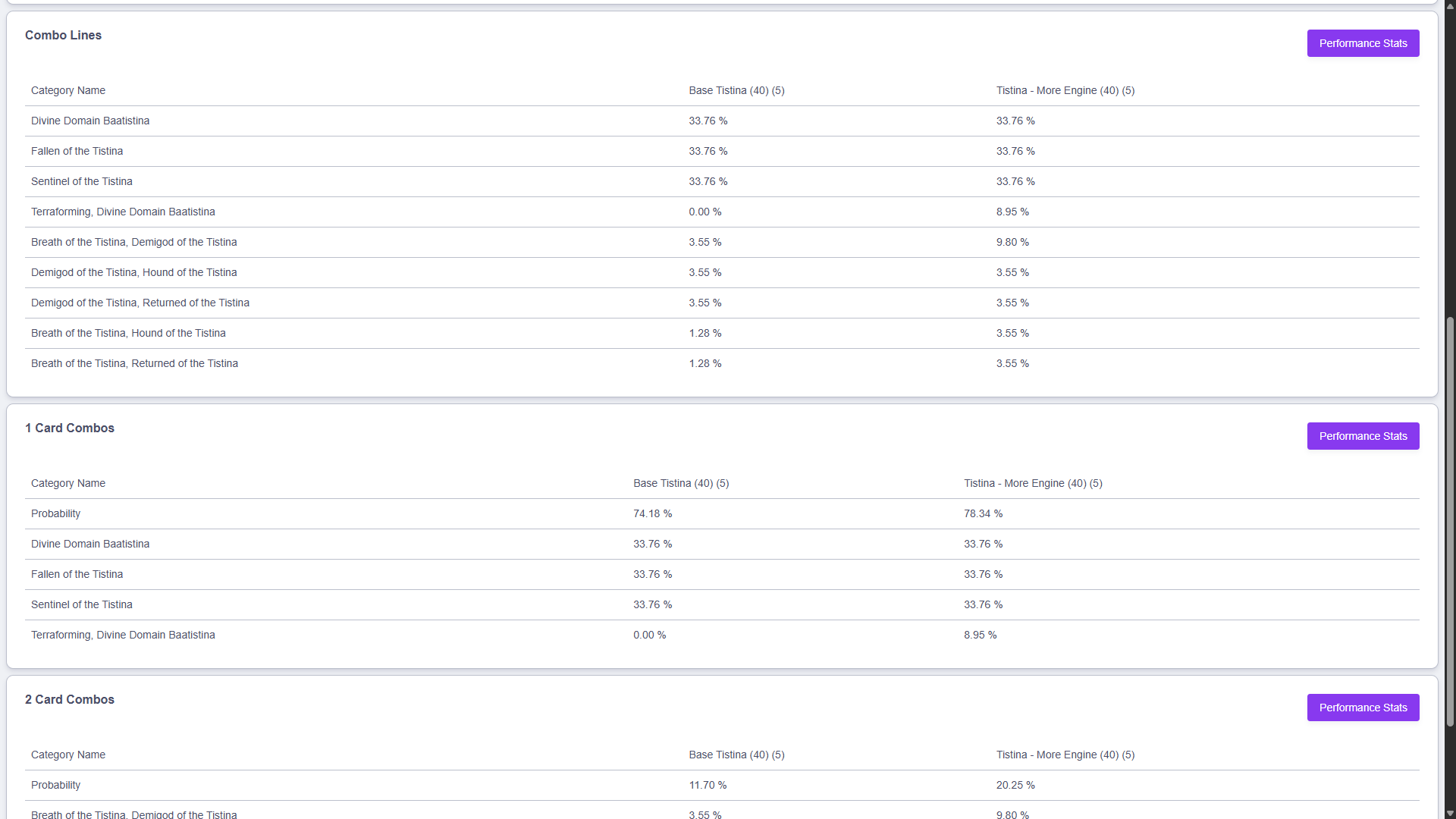Click the scrollbar up arrow
This screenshot has width=1456, height=819.
point(1450,5)
